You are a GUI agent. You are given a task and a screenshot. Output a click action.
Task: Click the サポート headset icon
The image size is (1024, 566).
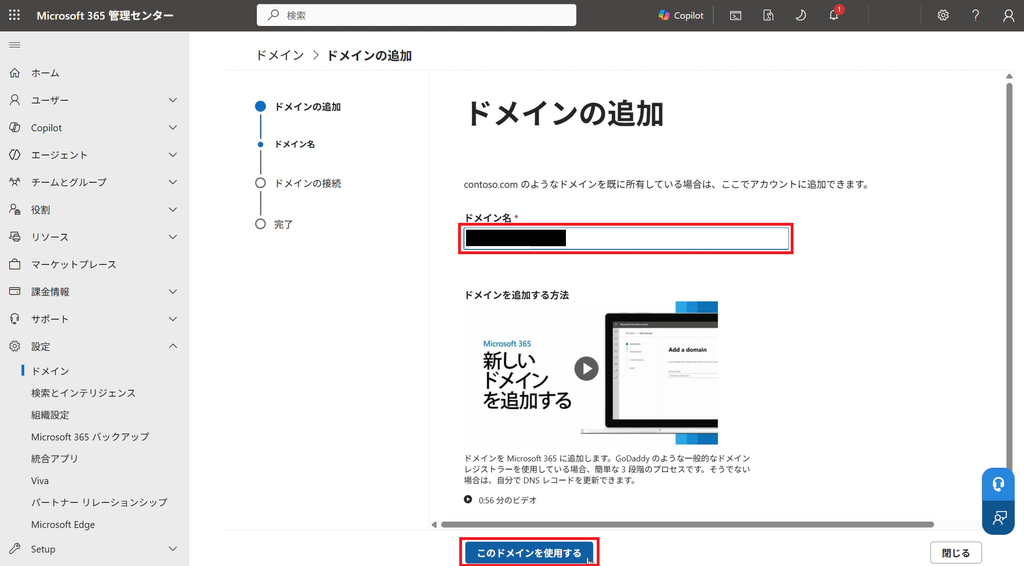coord(14,319)
